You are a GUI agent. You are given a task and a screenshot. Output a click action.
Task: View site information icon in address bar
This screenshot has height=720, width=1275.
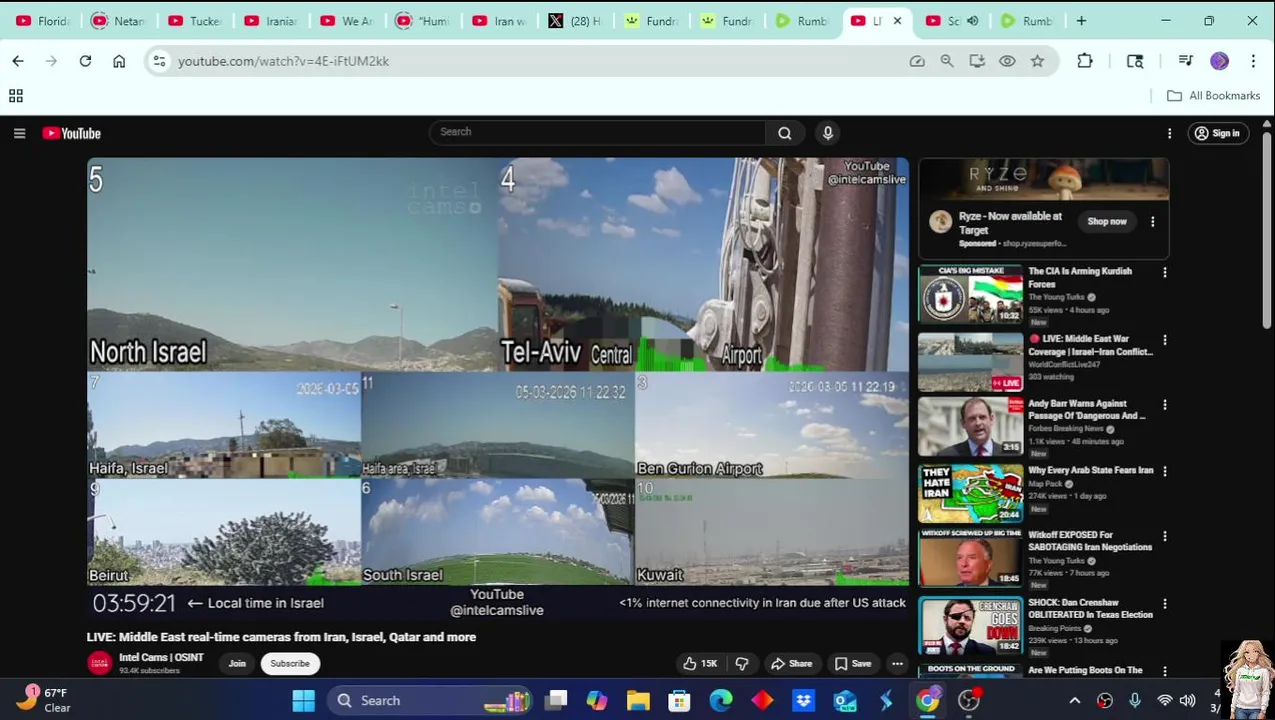[159, 61]
